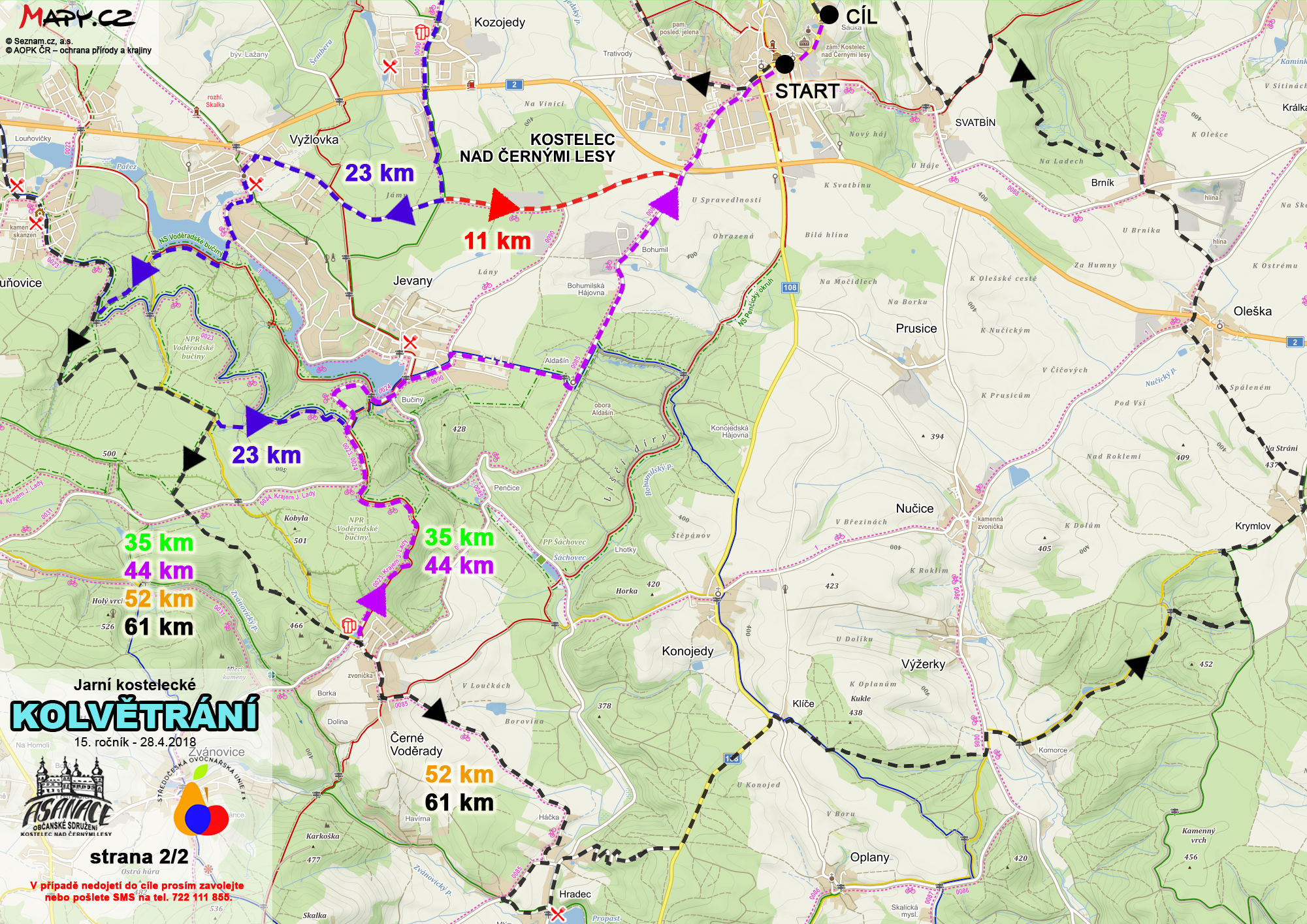Click the KOLVĚTRÁNÍ title

point(135,715)
